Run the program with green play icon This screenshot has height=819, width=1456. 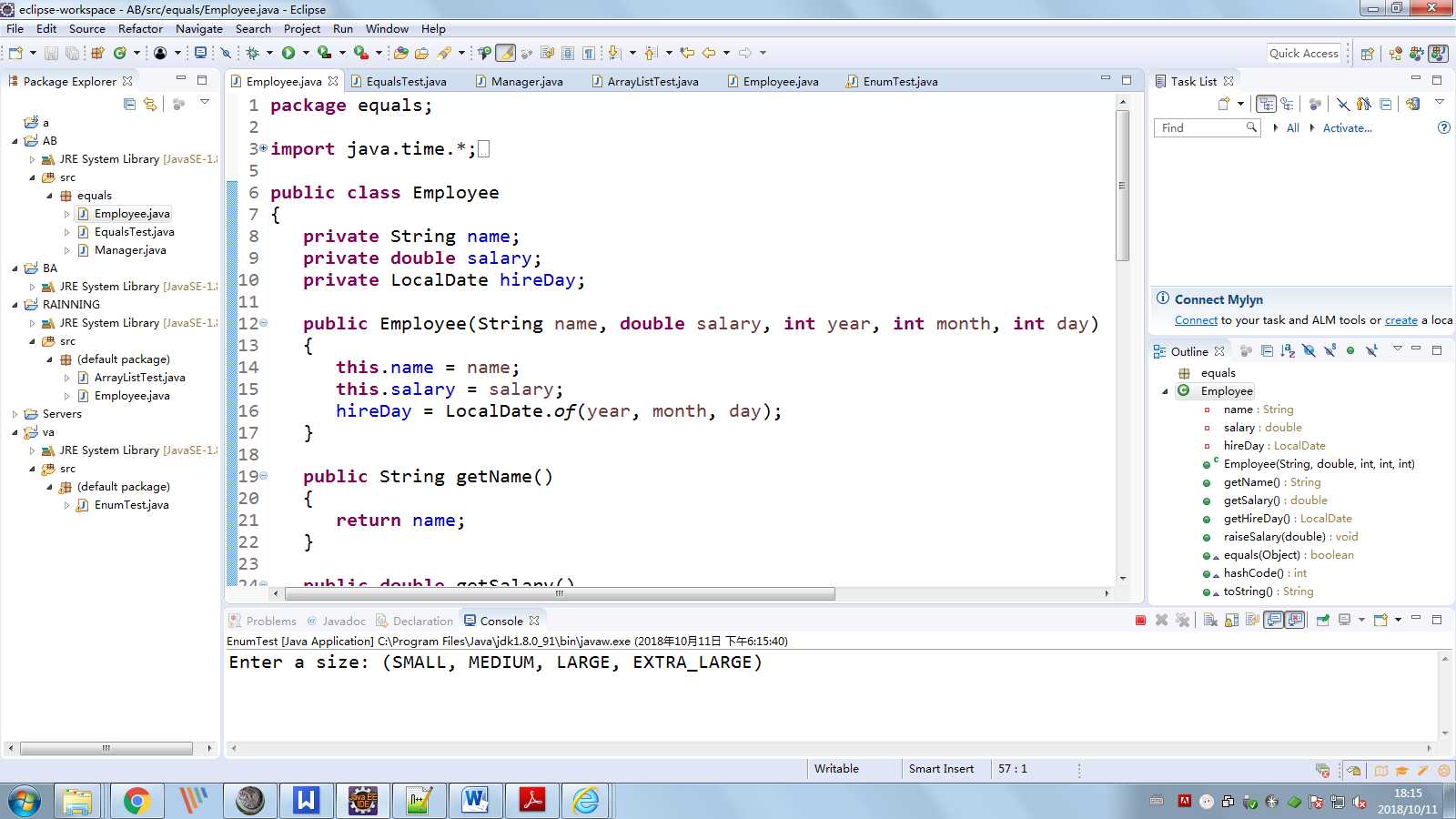pyautogui.click(x=288, y=53)
